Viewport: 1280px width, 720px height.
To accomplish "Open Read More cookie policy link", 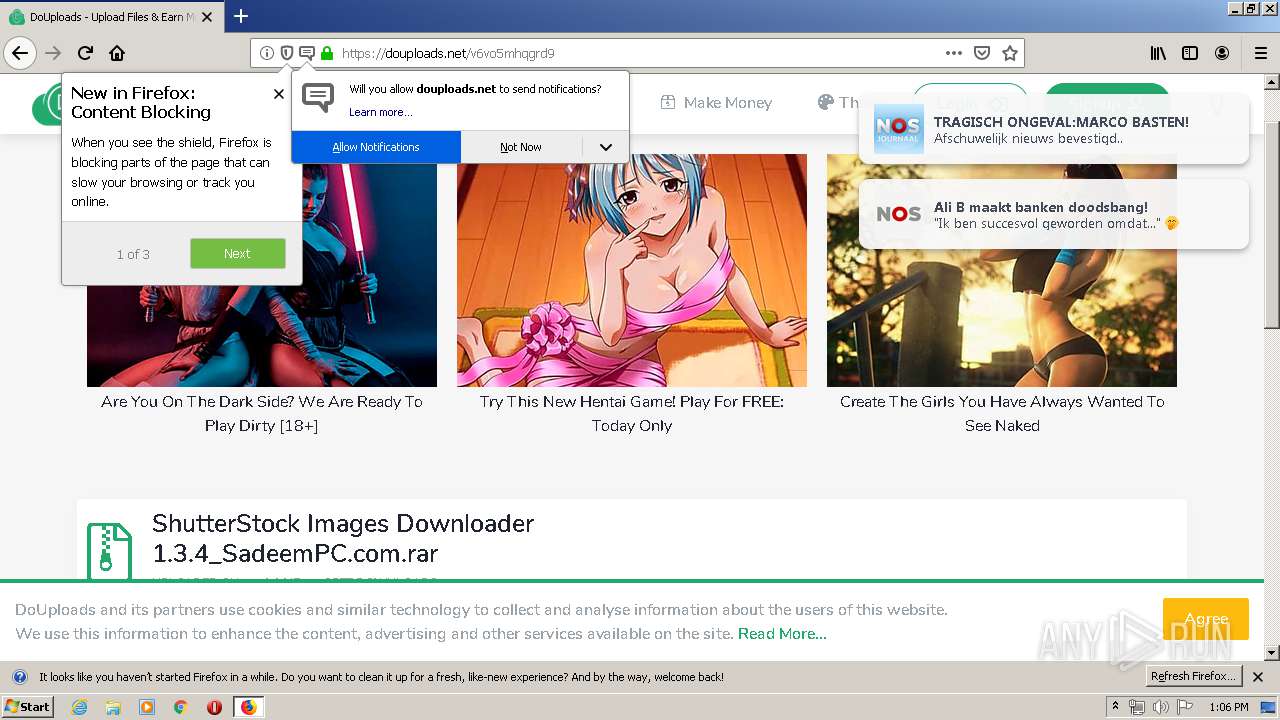I will pos(782,634).
